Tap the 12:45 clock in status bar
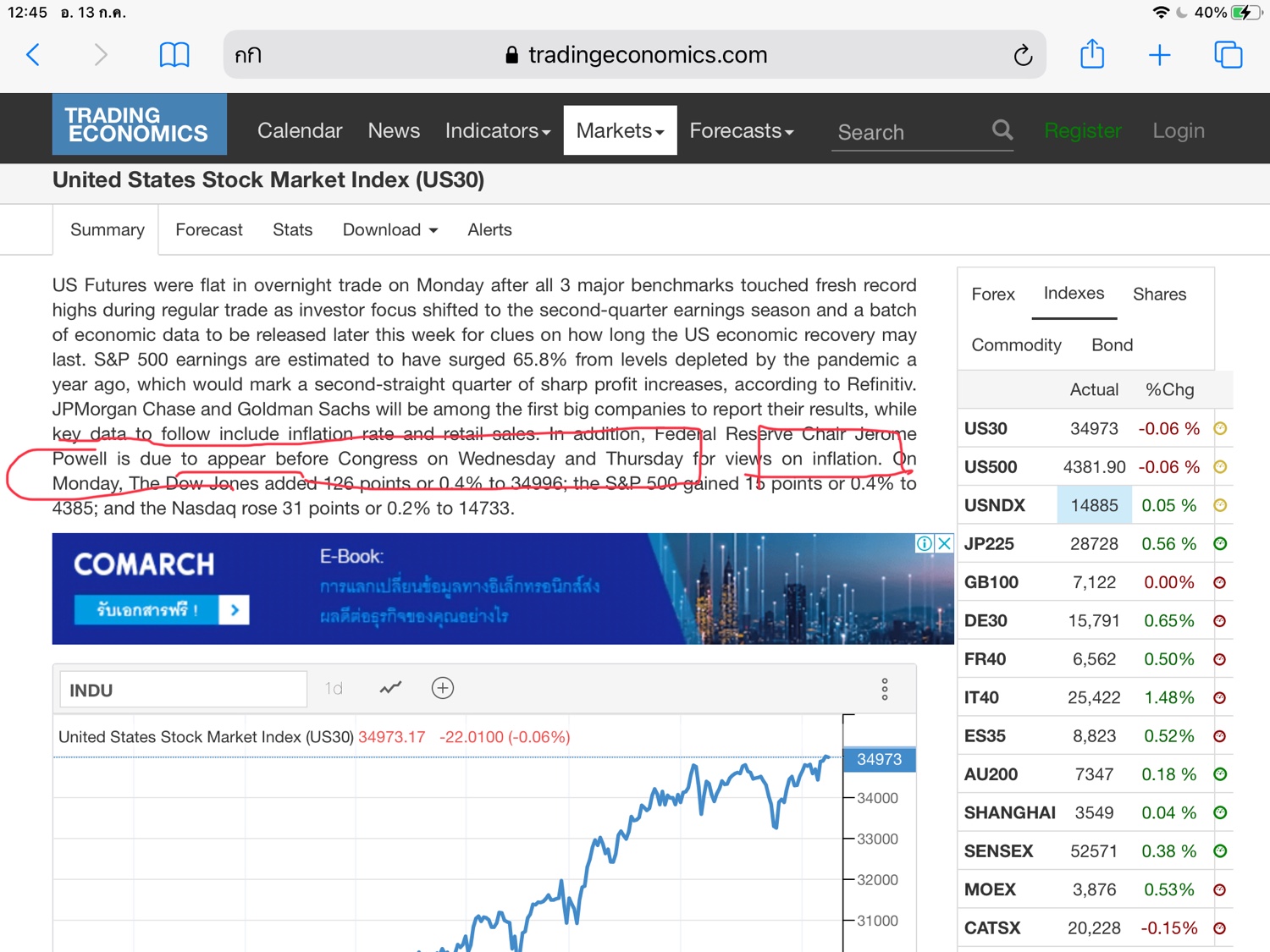The width and height of the screenshot is (1270, 952). [27, 13]
